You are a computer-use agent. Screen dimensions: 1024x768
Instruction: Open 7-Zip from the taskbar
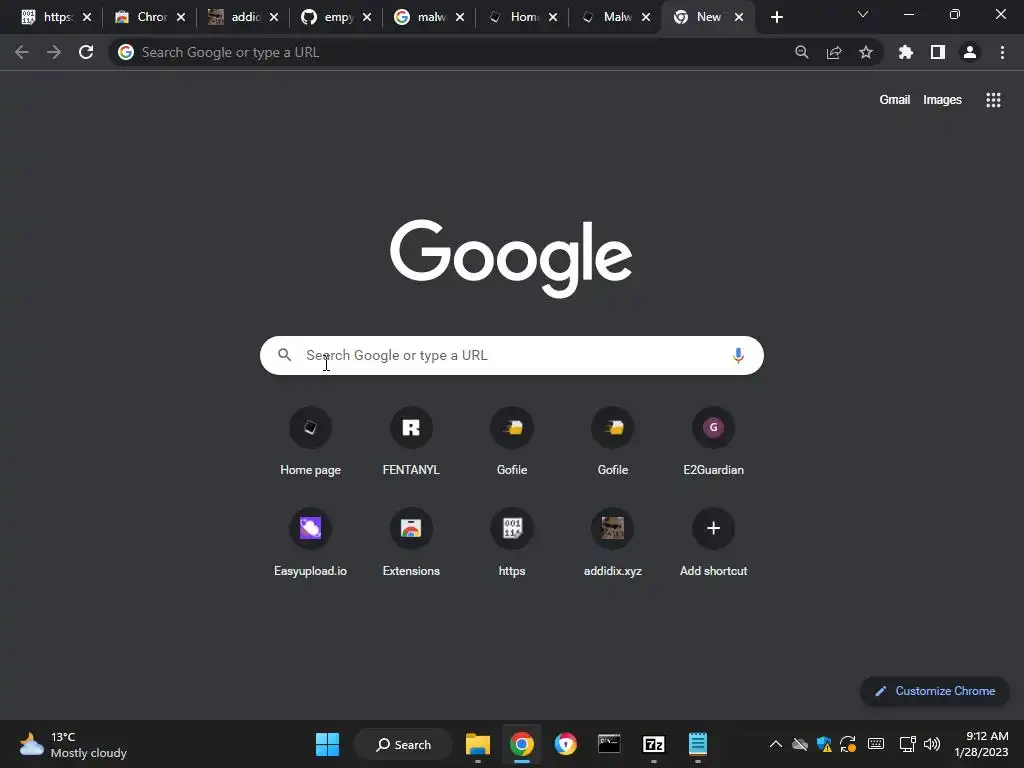(654, 744)
